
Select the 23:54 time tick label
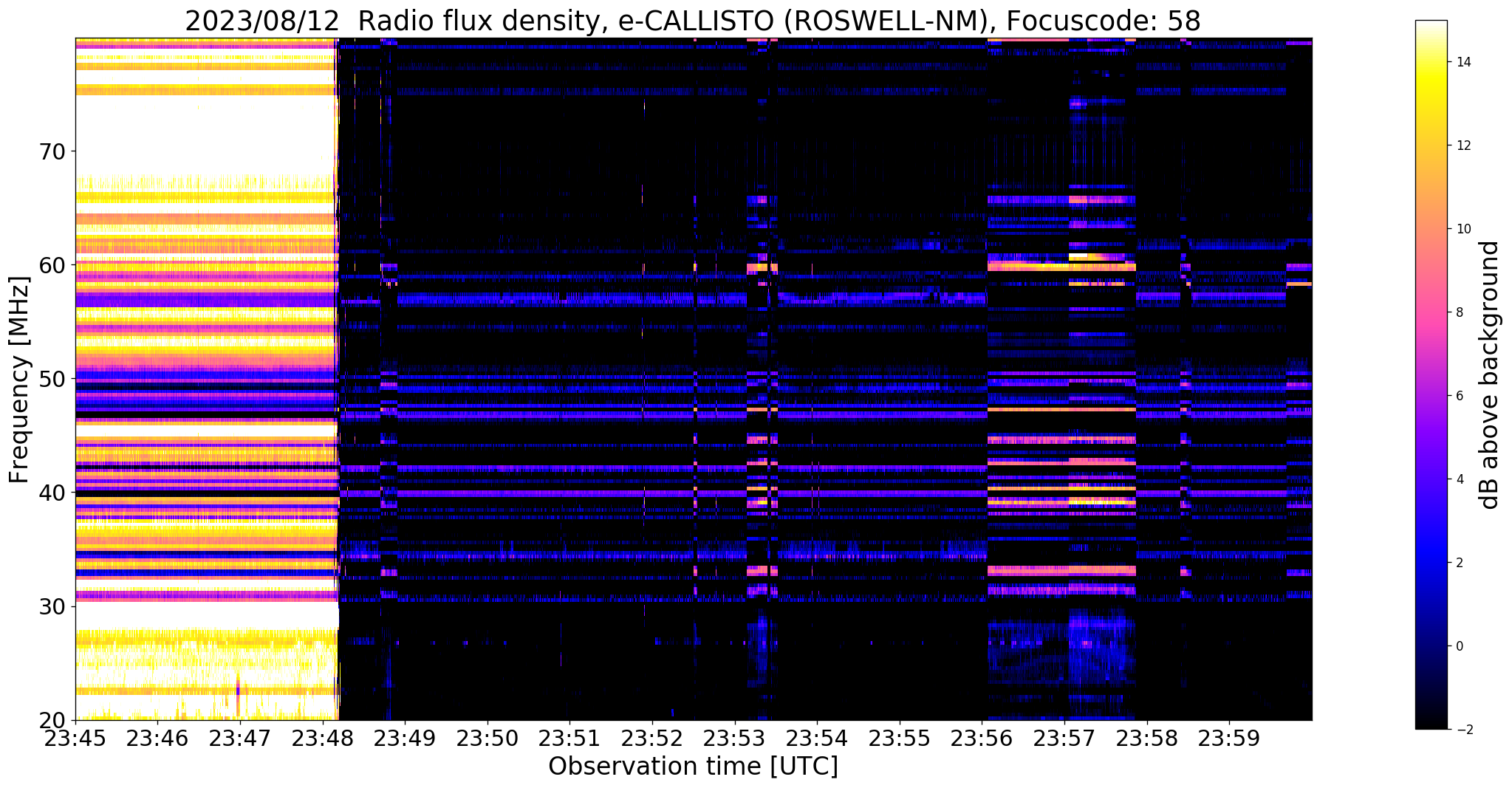click(817, 738)
